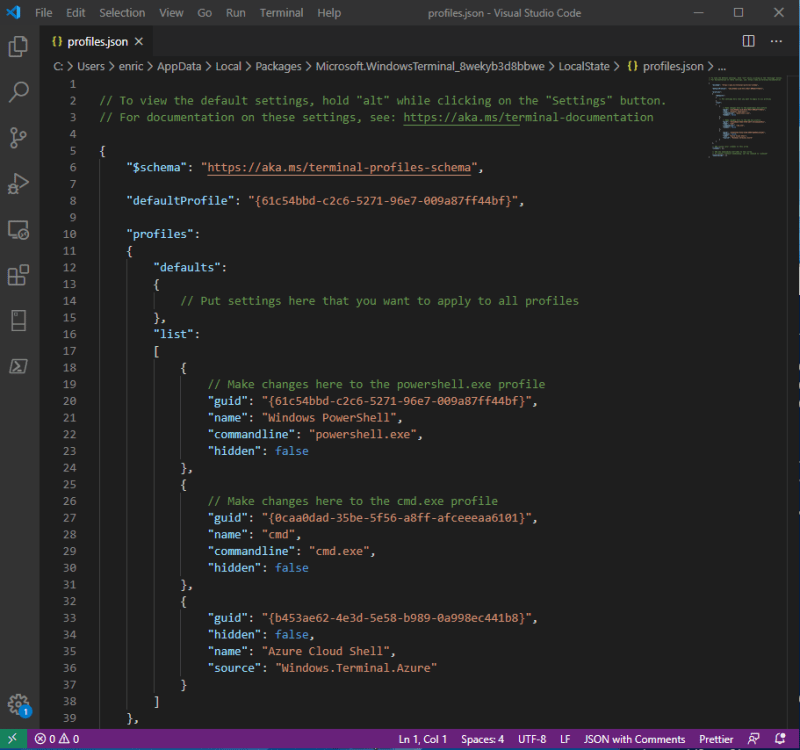
Task: Open the Remote Explorer view
Action: pos(18,230)
